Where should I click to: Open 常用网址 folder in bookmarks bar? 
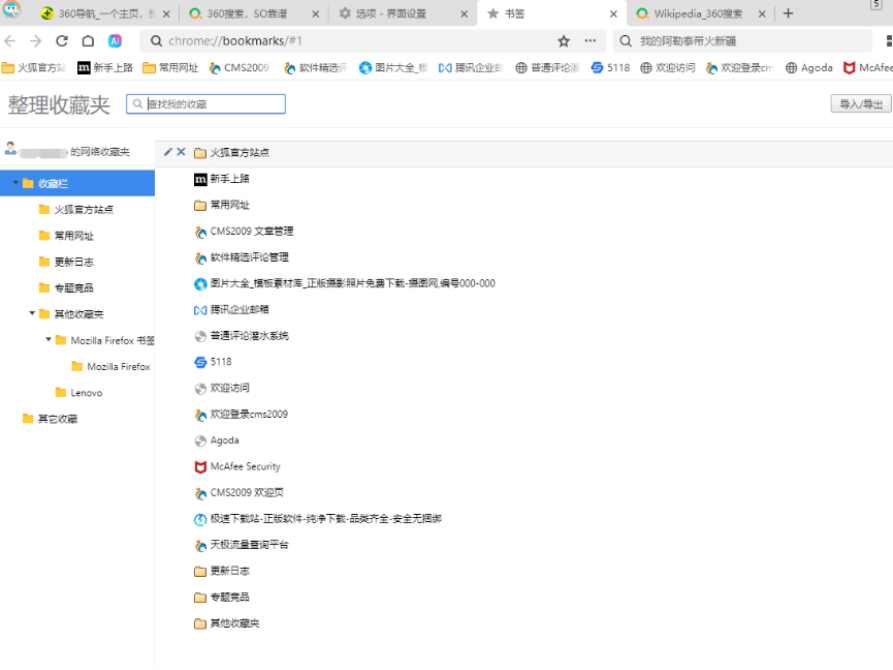[x=170, y=68]
